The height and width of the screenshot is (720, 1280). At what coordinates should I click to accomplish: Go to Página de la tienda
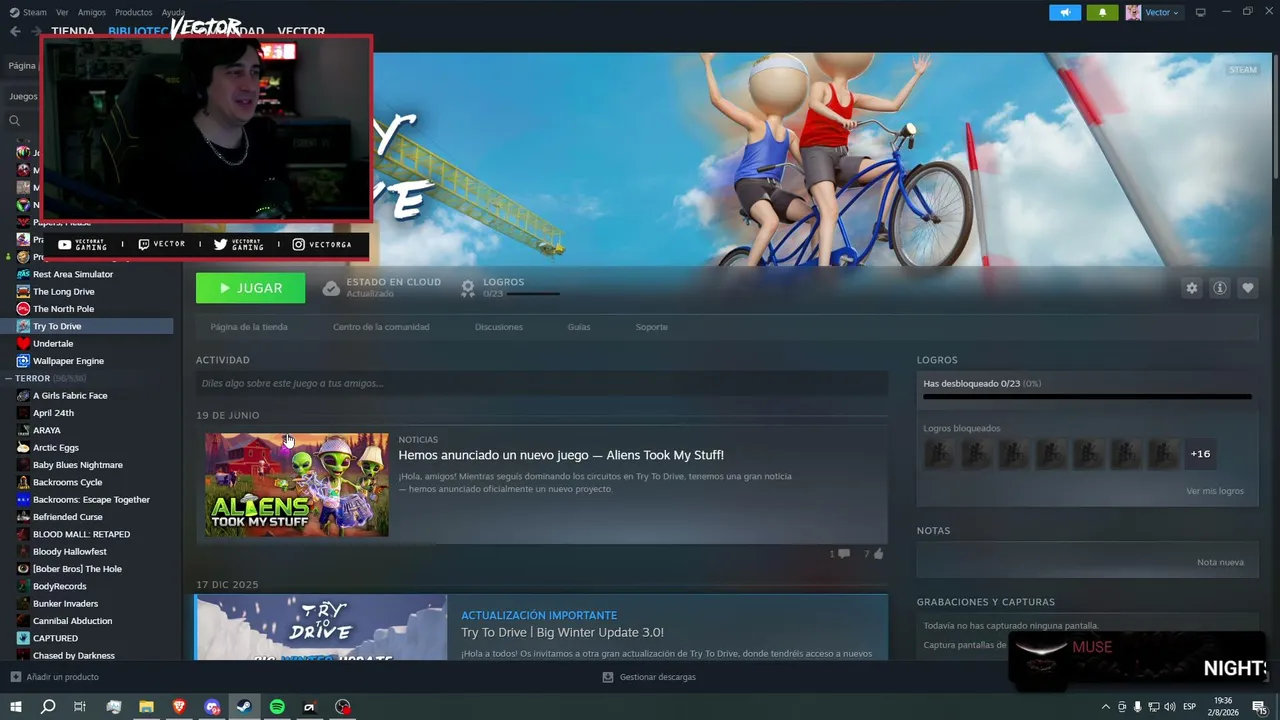249,327
